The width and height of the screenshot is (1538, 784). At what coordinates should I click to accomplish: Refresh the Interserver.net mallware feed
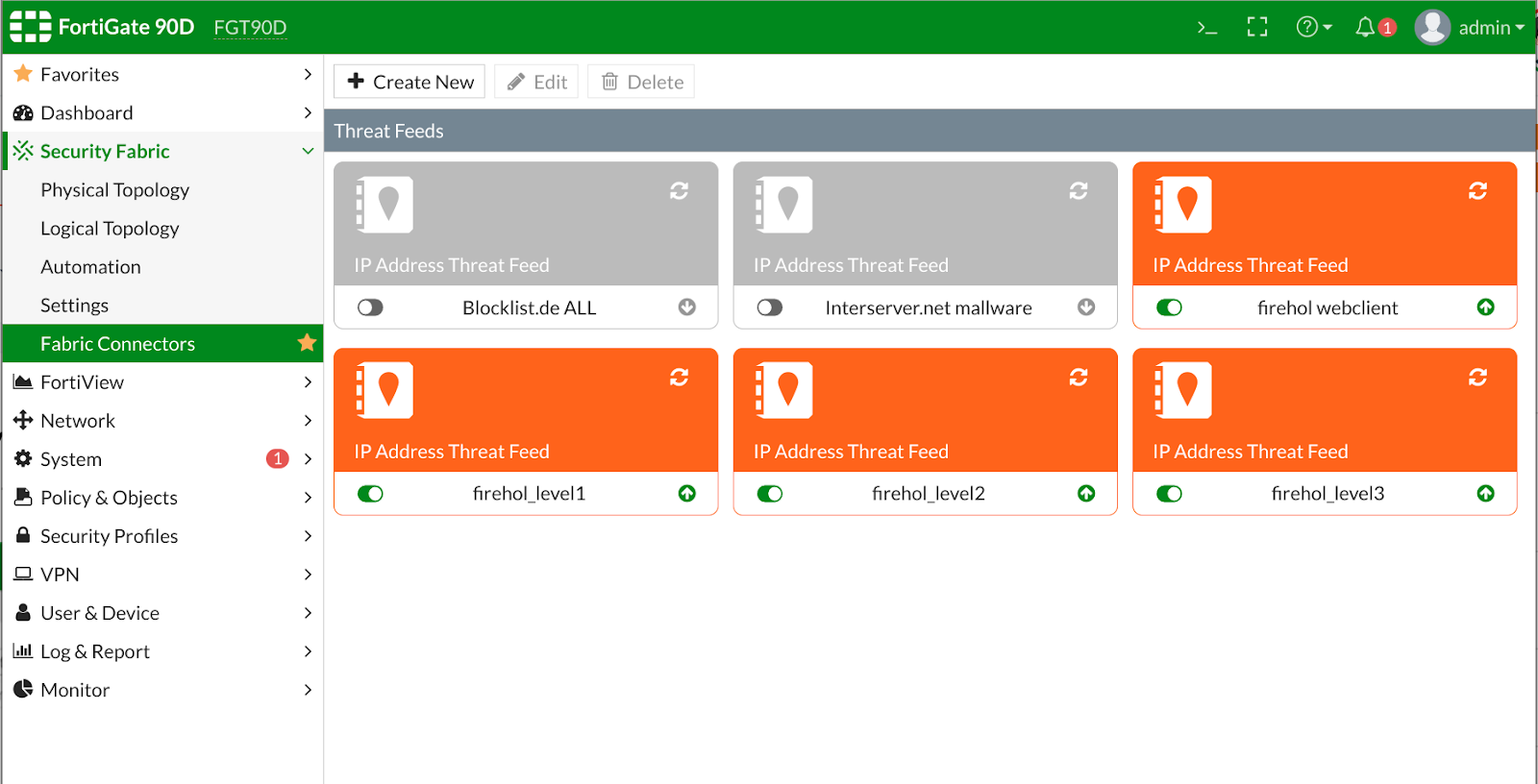coord(1079,191)
